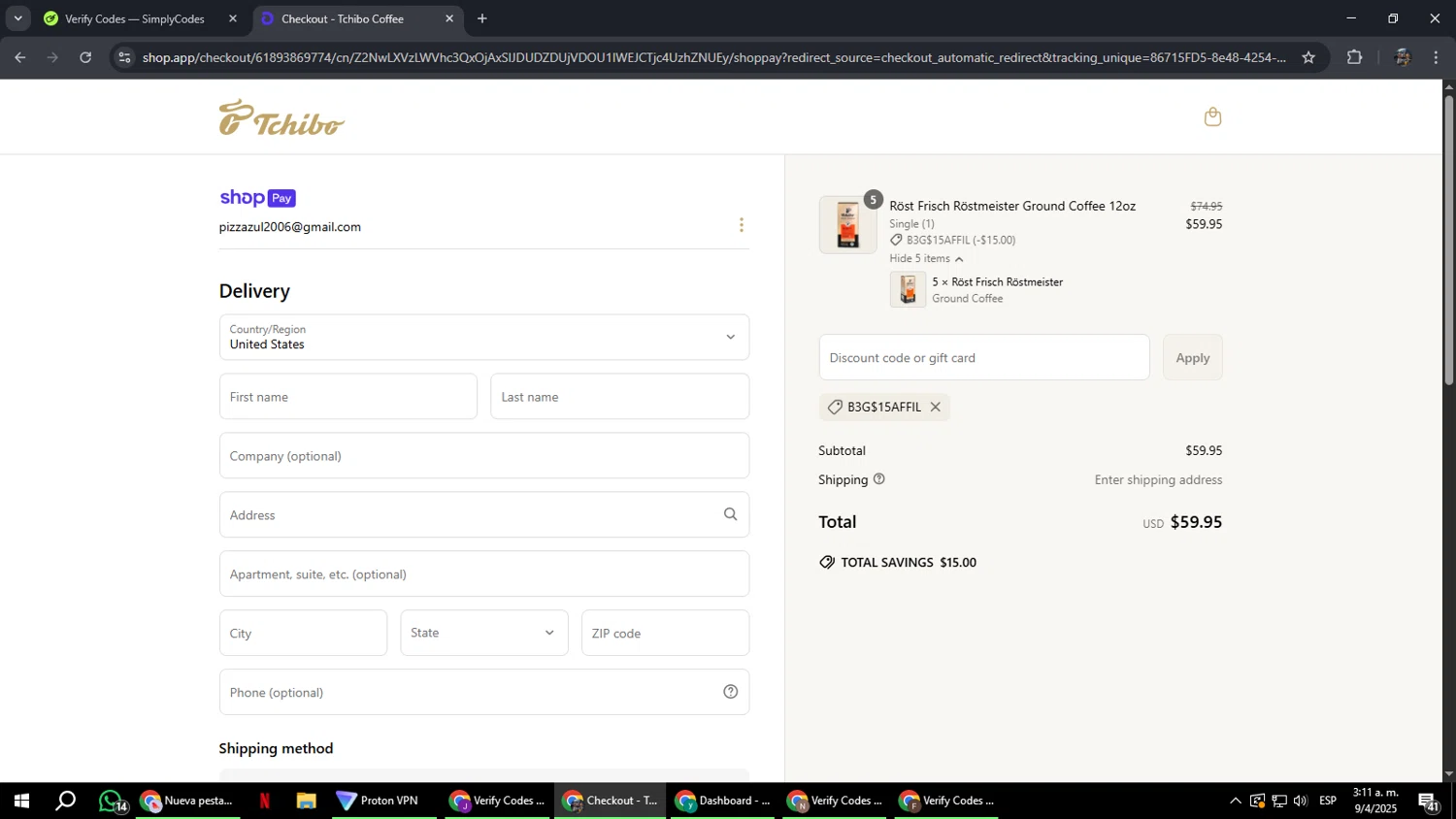
Task: Close the Checkout Tchibo Coffee tab
Action: [x=449, y=18]
